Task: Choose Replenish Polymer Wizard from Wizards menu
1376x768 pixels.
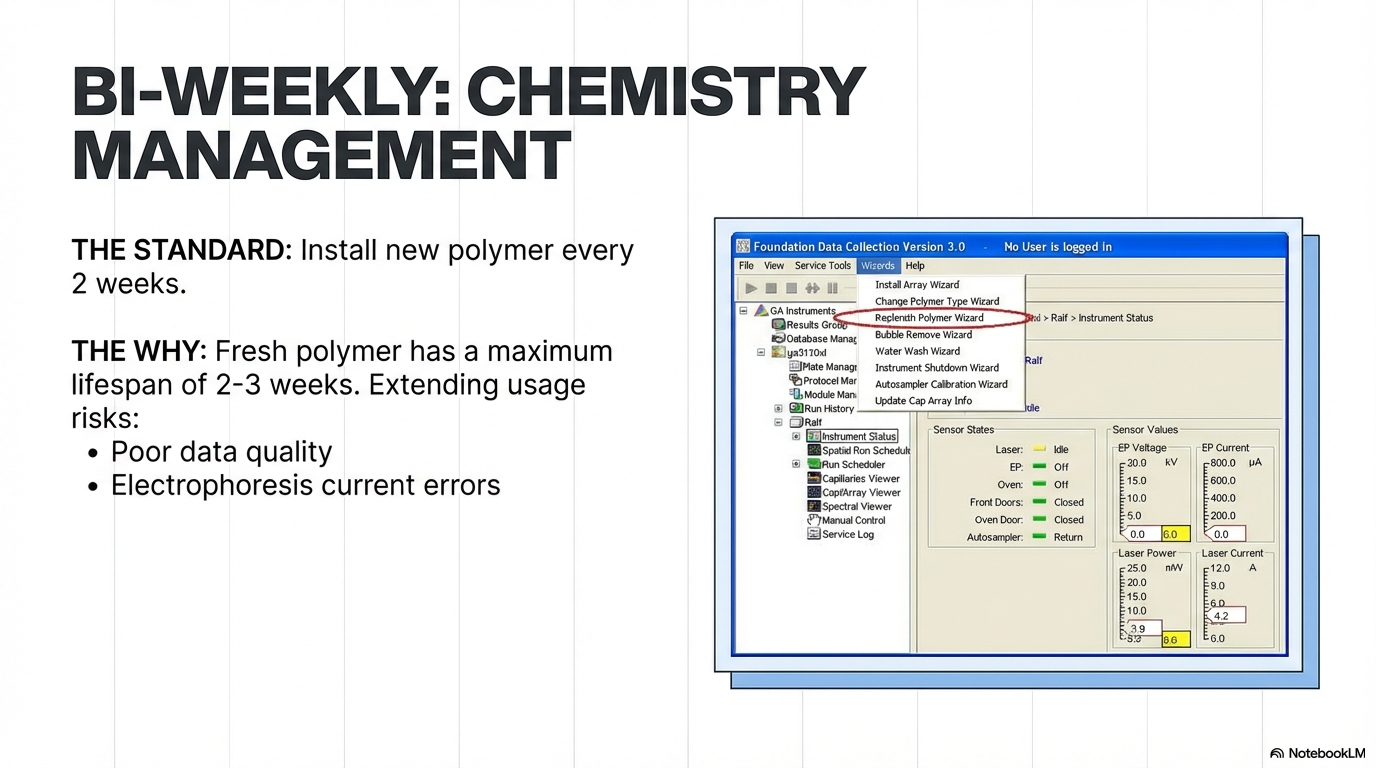Action: pos(929,318)
